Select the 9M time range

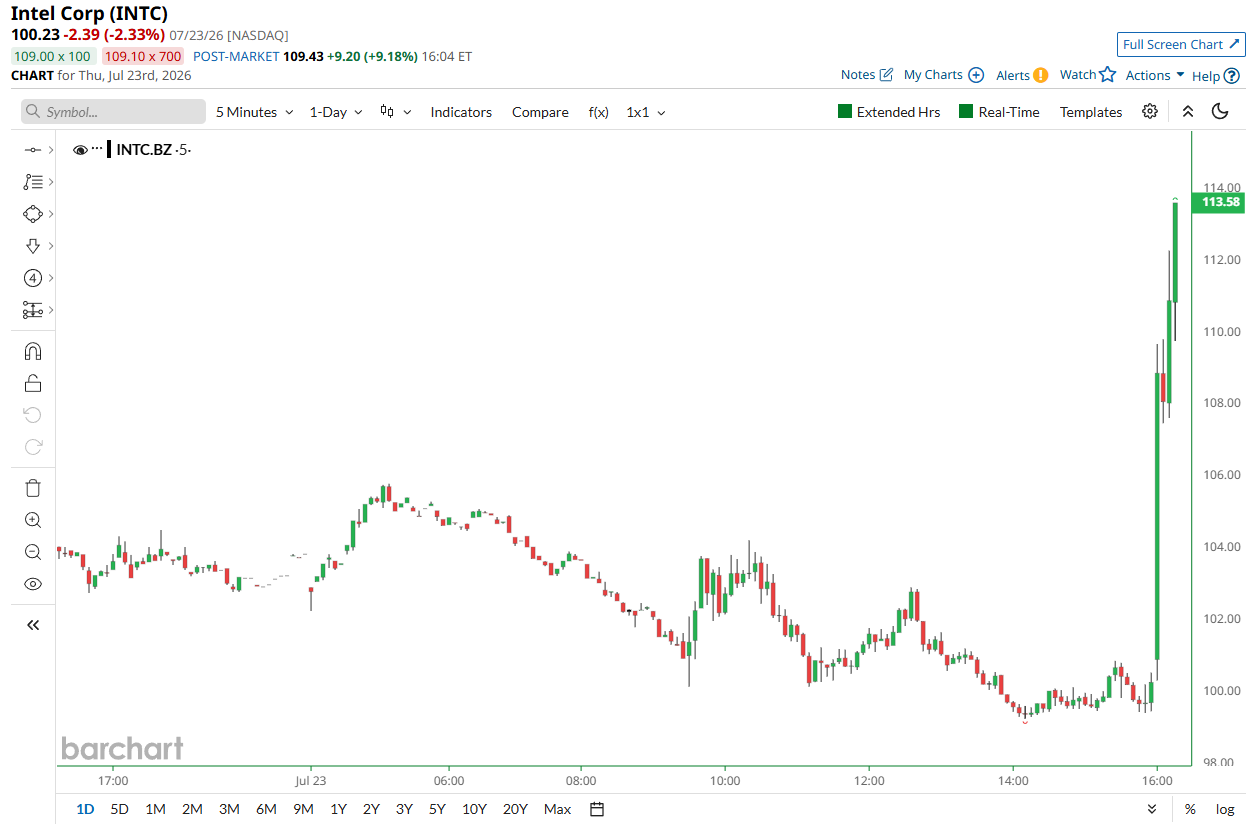[x=303, y=809]
